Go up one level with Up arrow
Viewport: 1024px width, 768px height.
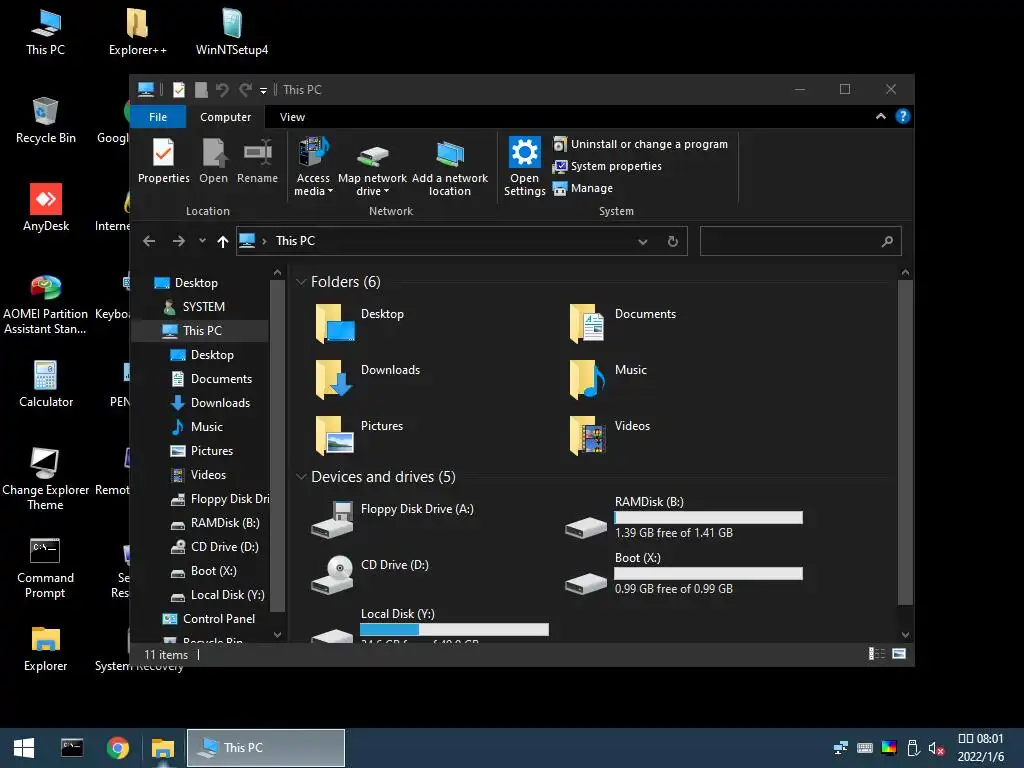(223, 242)
